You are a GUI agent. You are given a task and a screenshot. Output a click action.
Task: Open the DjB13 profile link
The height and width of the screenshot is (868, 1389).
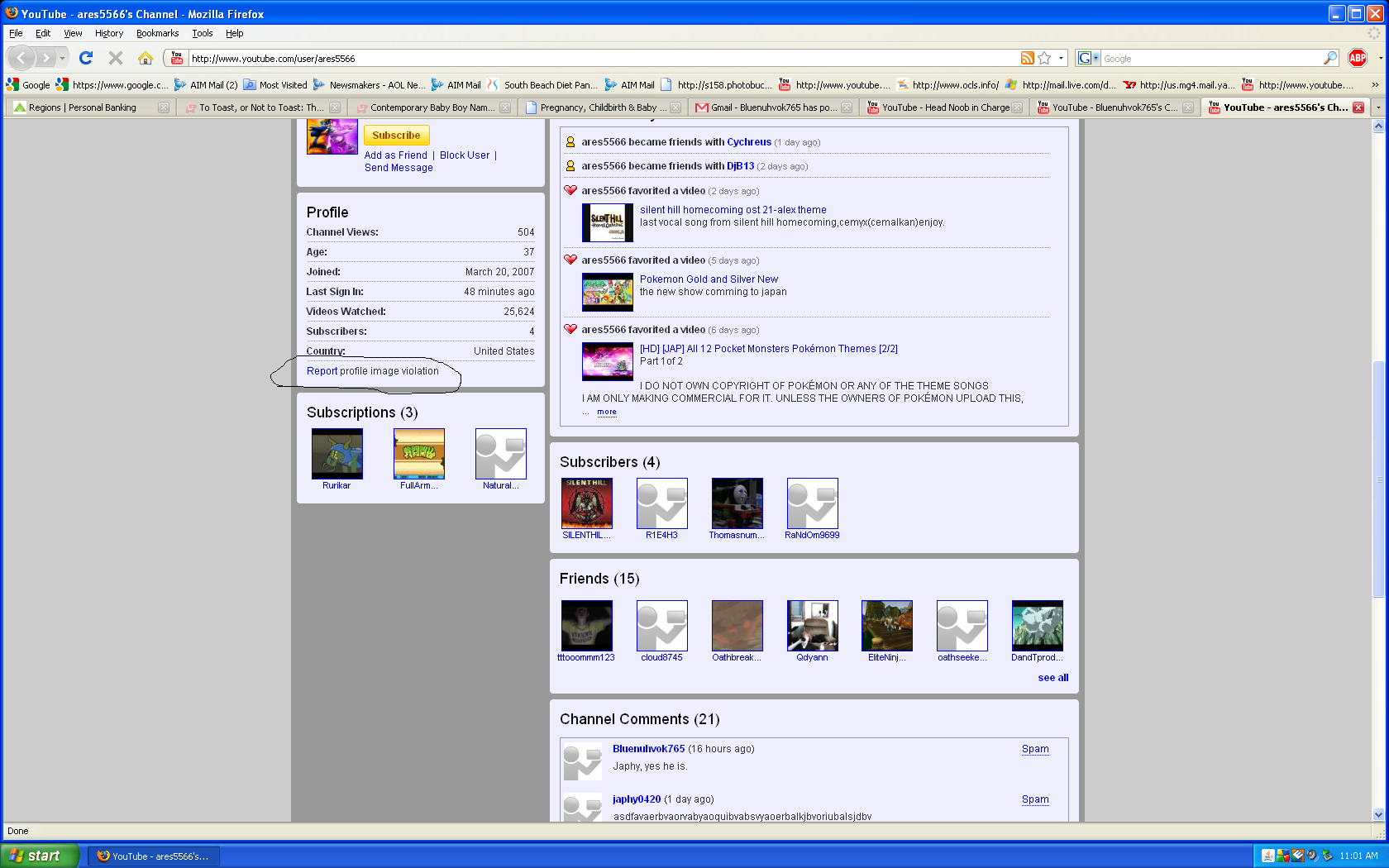[x=741, y=166]
